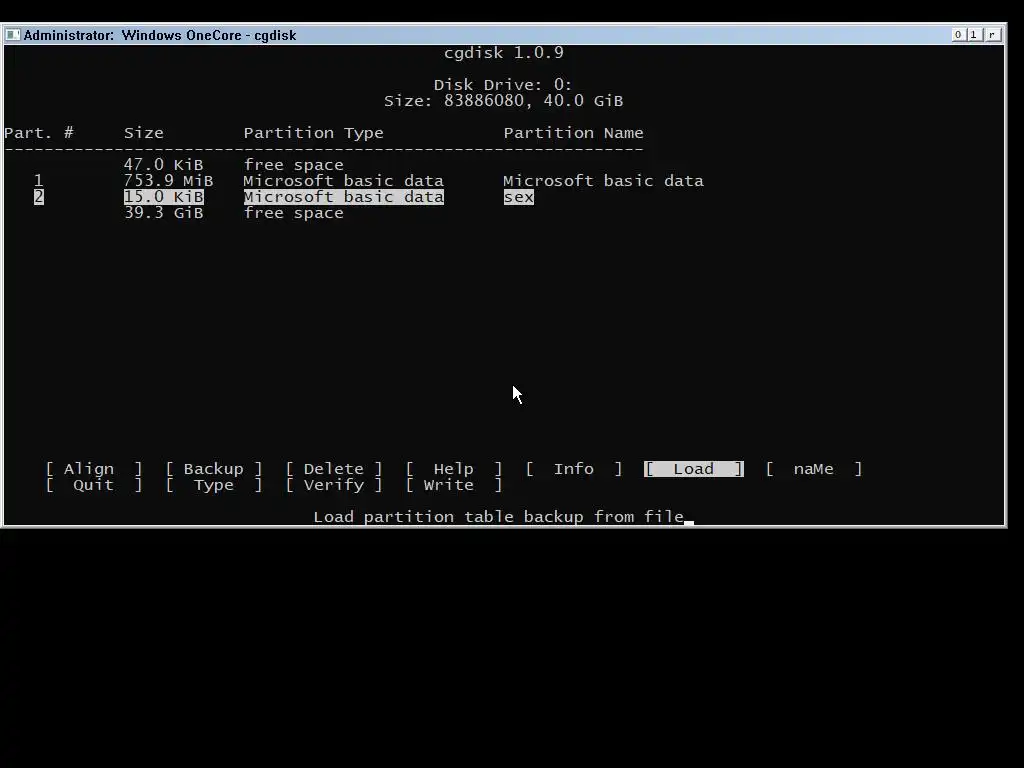The height and width of the screenshot is (768, 1024).
Task: Select partition 1 row number
Action: (39, 180)
